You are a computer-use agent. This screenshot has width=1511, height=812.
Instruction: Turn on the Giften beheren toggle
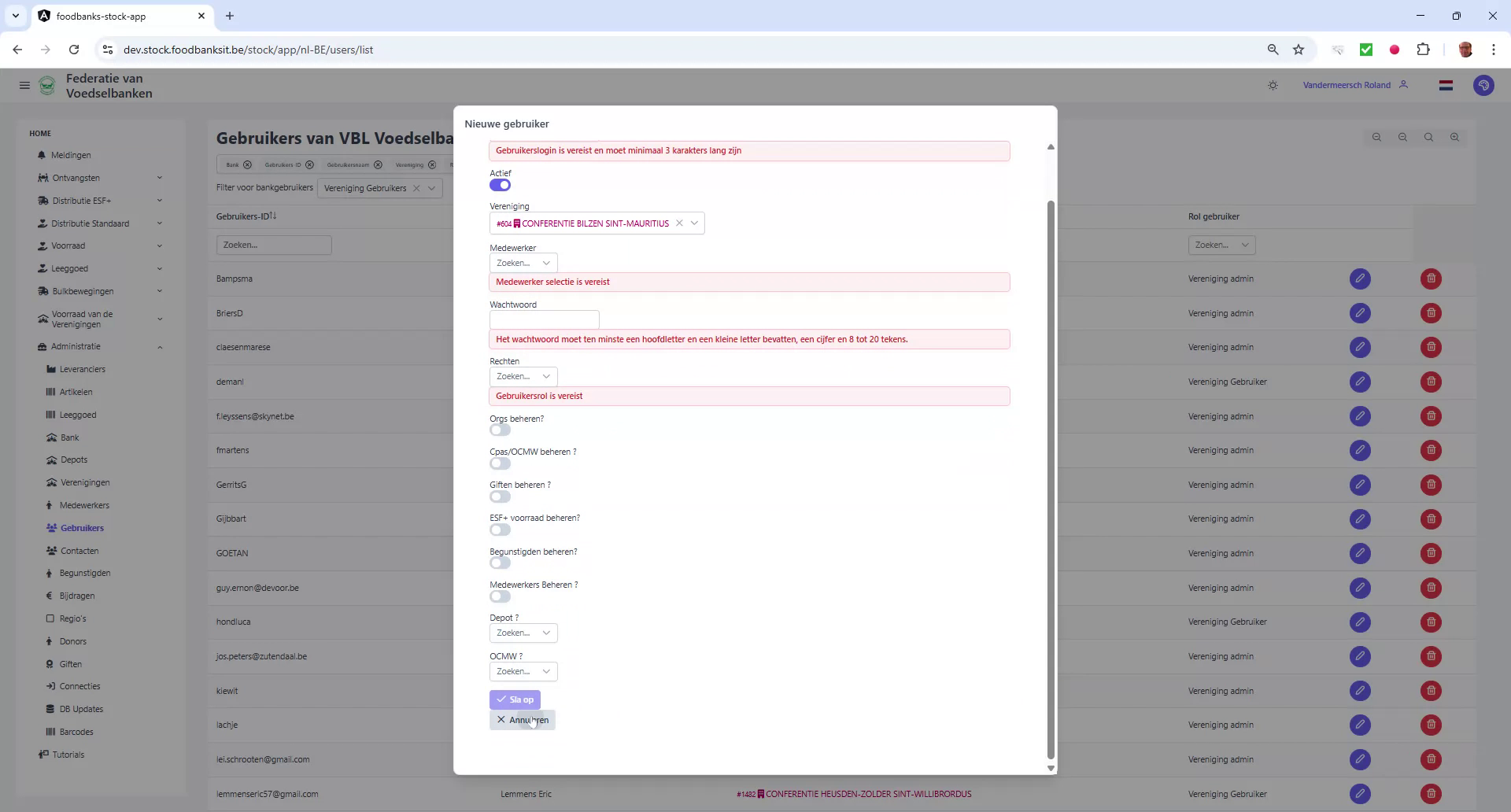coord(500,496)
